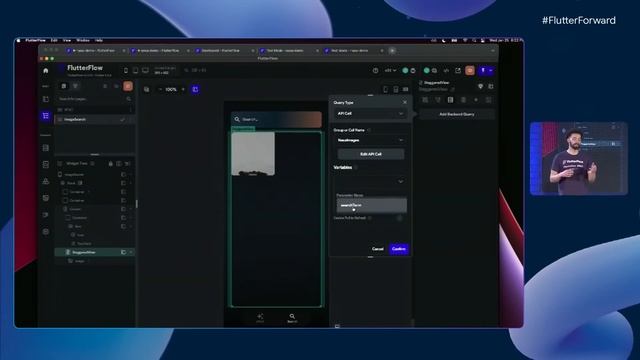Zoom in the canvas with plus
The image size is (640, 360).
[x=183, y=89]
